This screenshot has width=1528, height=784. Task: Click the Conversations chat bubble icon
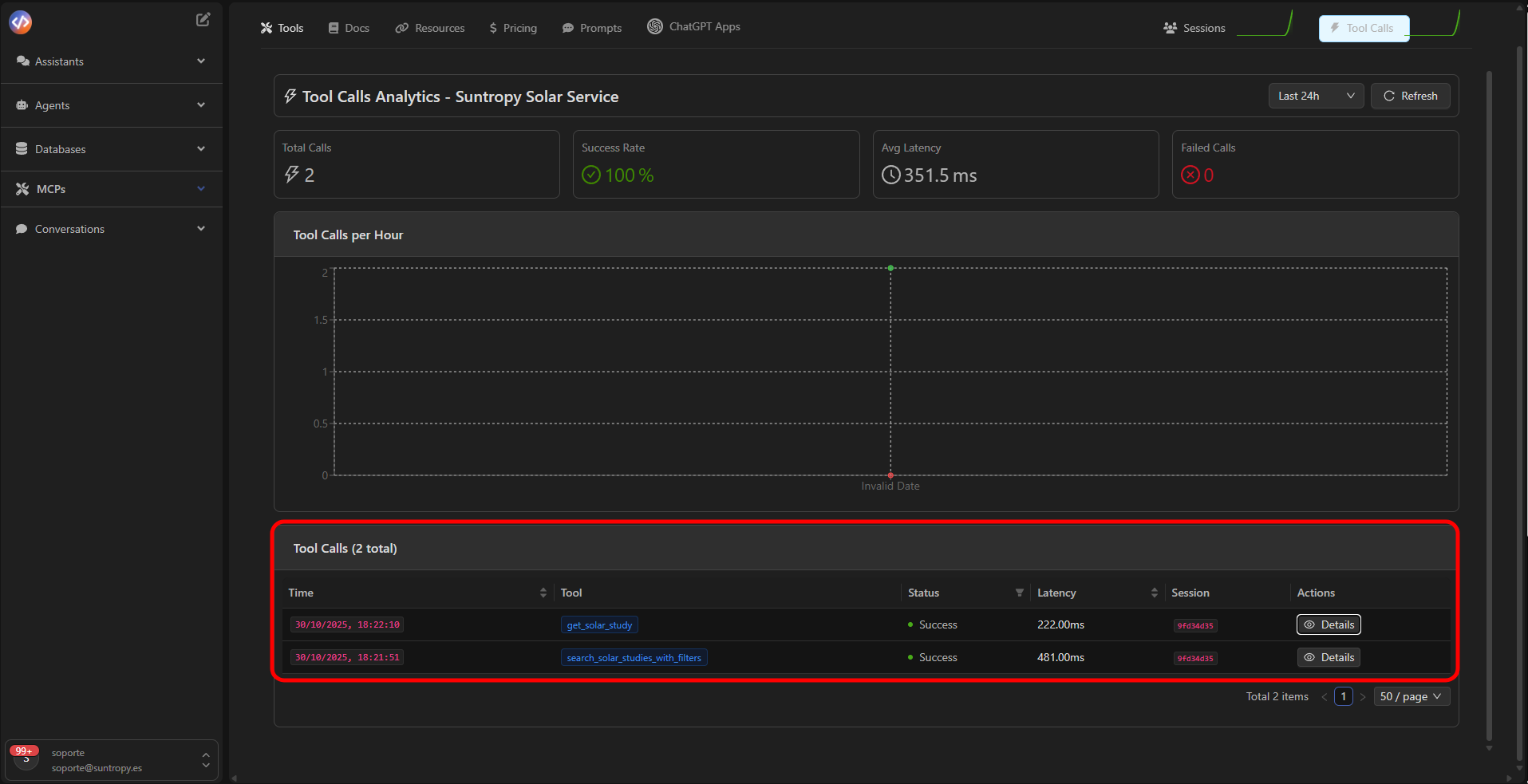pyautogui.click(x=22, y=229)
